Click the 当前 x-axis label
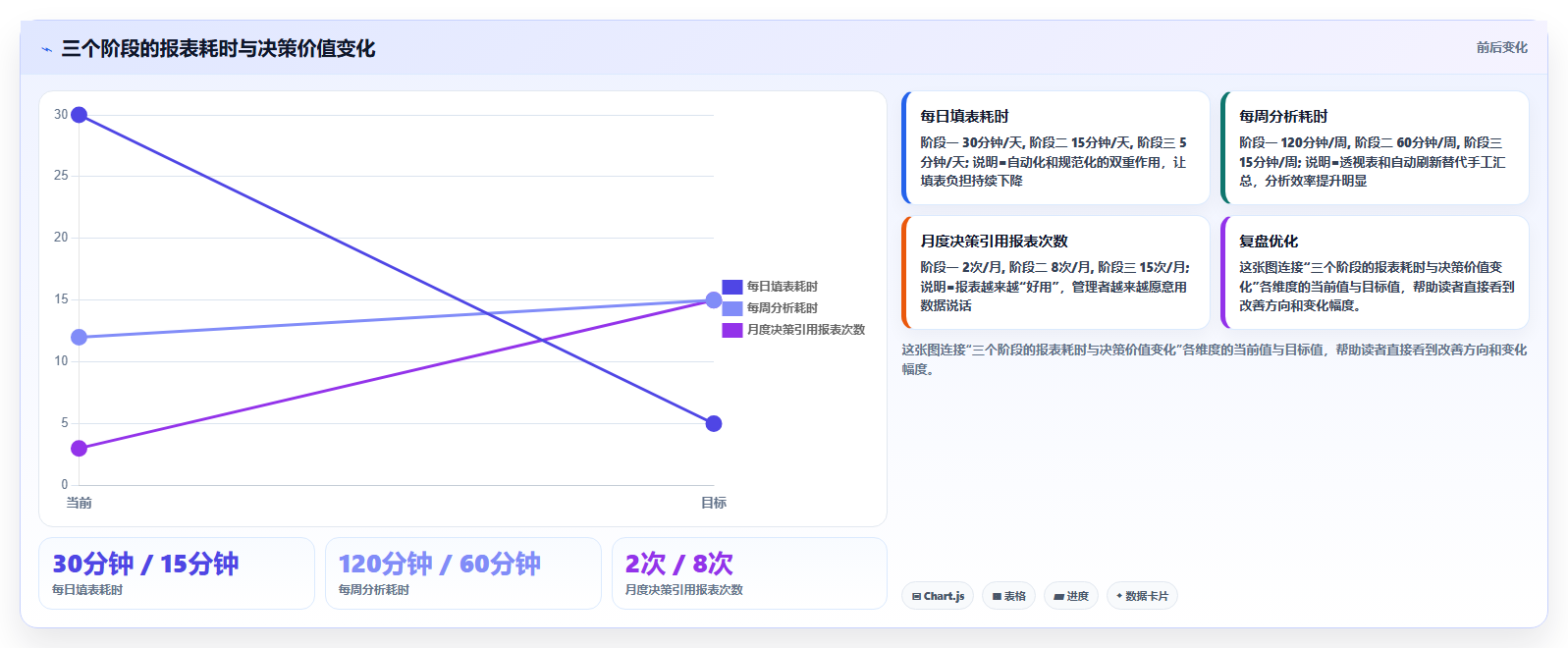 pos(80,503)
